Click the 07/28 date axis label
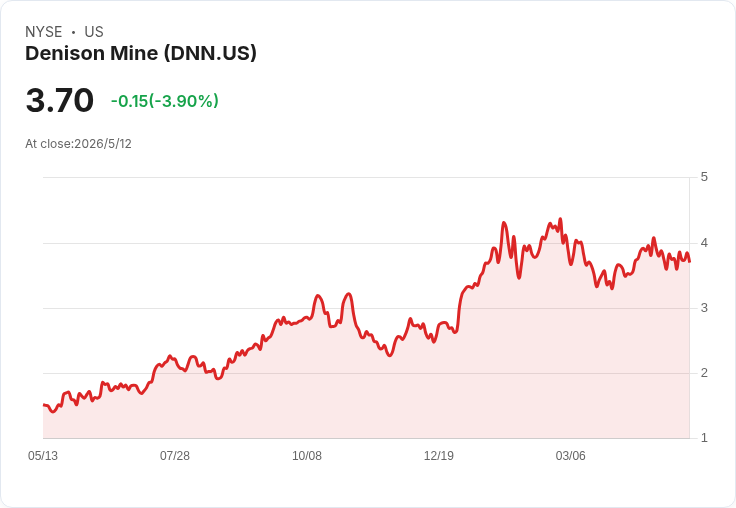 pos(175,456)
